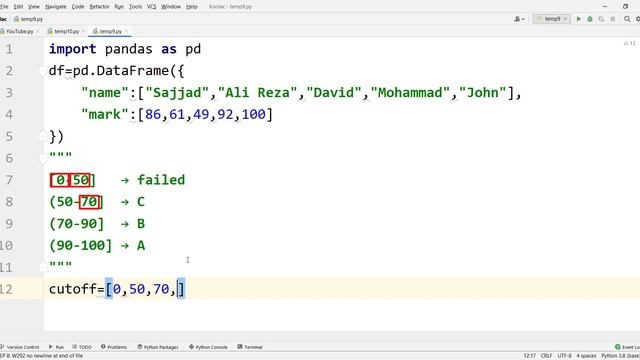This screenshot has height=360, width=640.
Task: Run the temp9 configuration with the green play icon
Action: (578, 19)
